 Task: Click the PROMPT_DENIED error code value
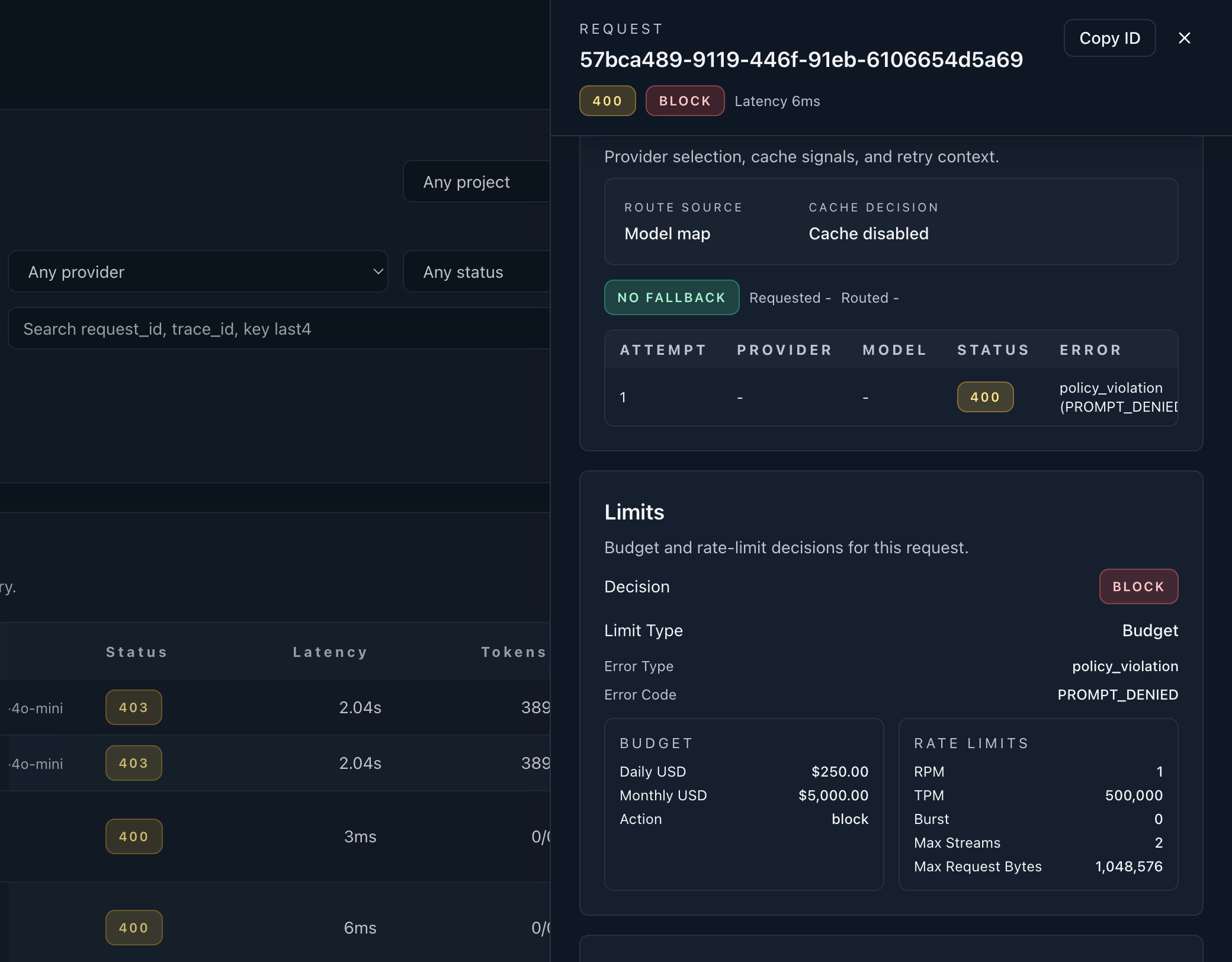(1117, 694)
